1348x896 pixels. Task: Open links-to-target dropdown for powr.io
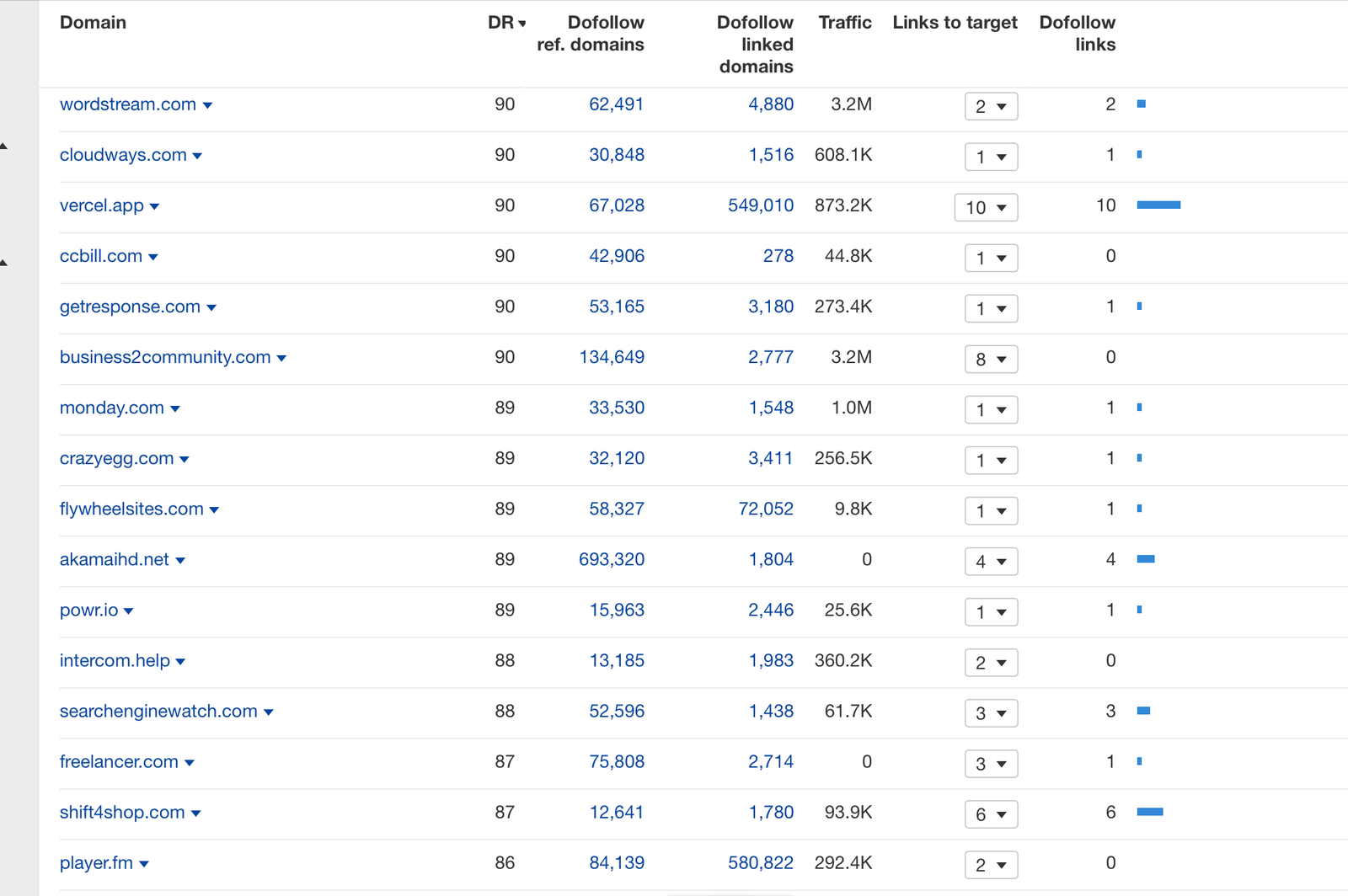pos(991,611)
